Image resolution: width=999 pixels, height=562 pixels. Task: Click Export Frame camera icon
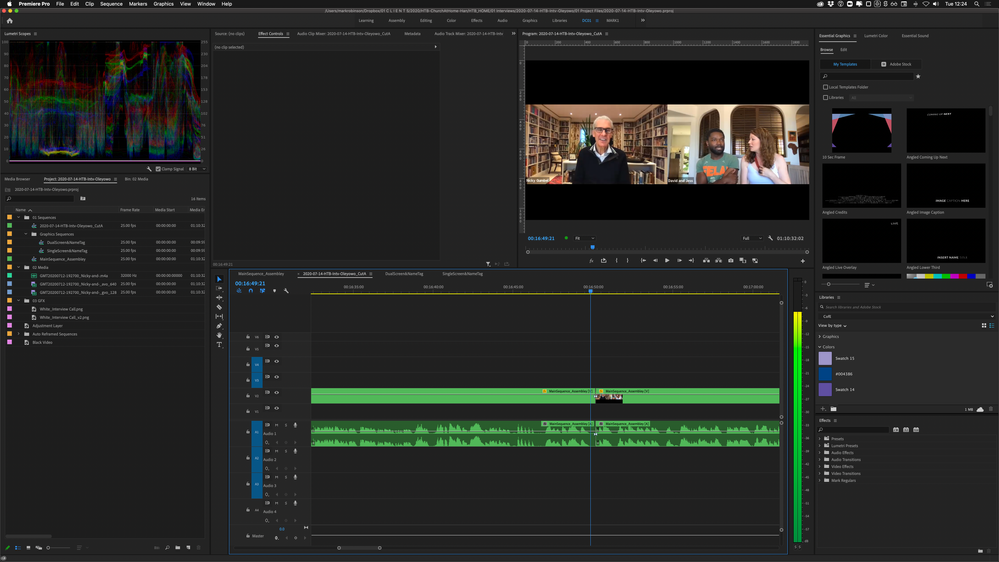pos(731,261)
